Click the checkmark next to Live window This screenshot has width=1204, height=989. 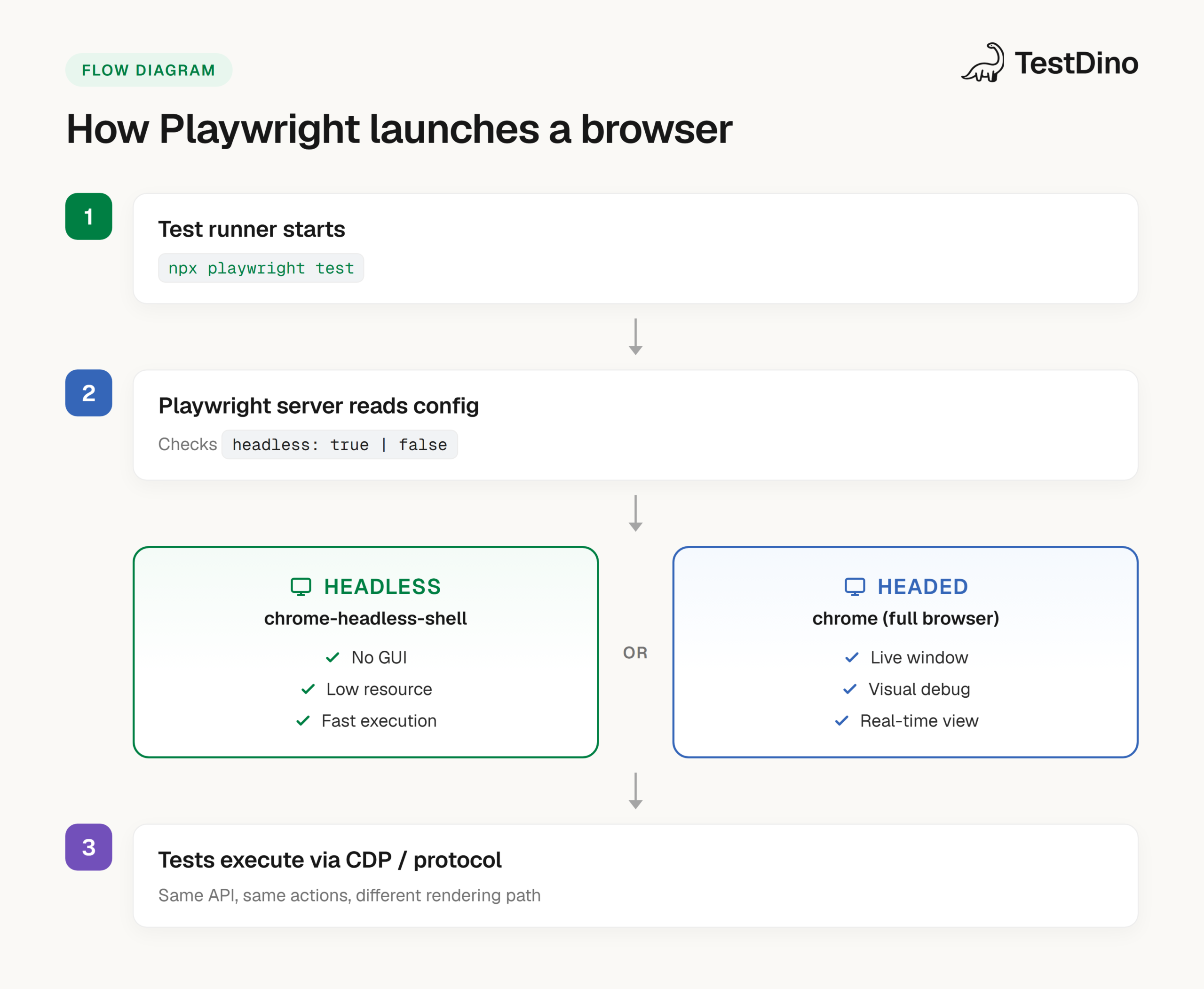851,657
